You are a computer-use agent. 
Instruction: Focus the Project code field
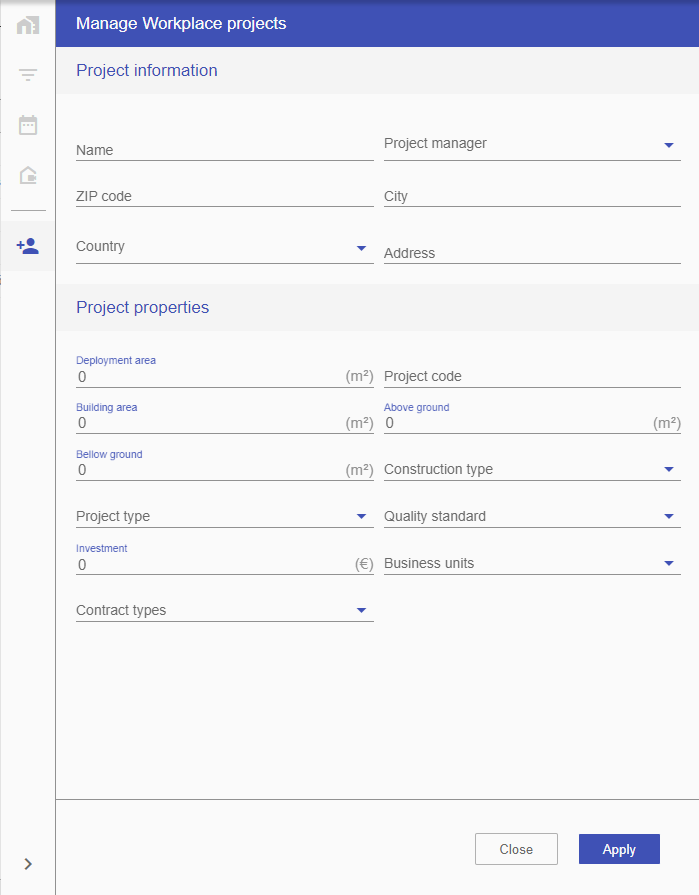tap(532, 376)
